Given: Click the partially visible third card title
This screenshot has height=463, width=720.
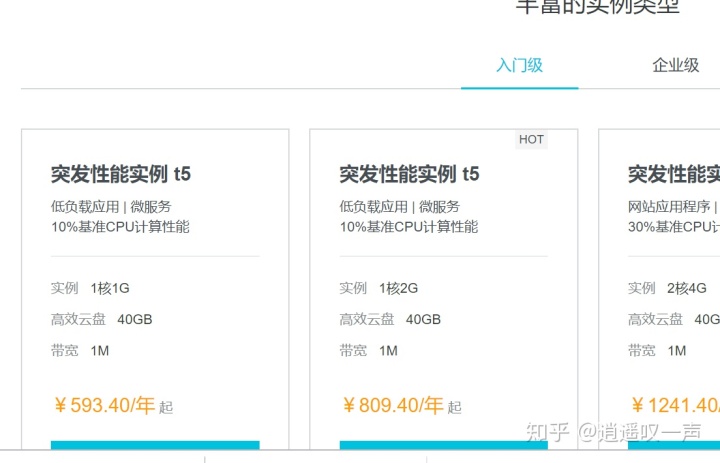Looking at the screenshot, I should pos(673,174).
